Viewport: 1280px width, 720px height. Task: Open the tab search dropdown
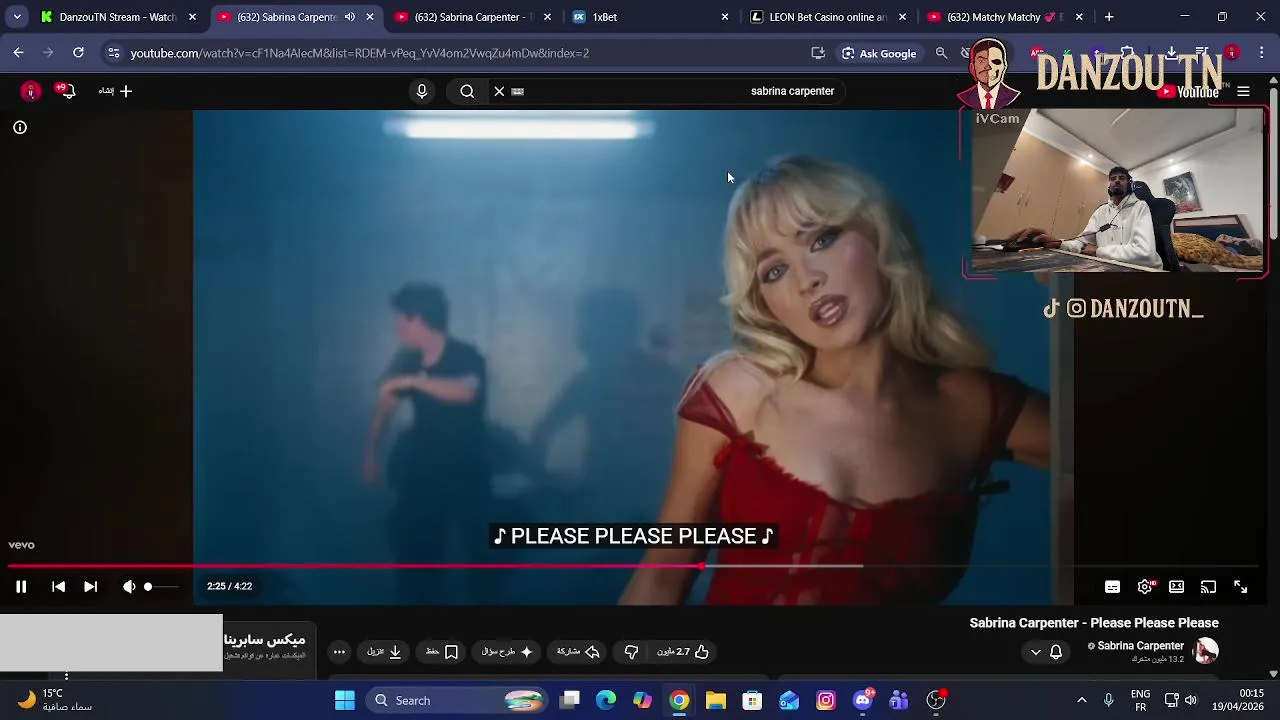click(17, 17)
